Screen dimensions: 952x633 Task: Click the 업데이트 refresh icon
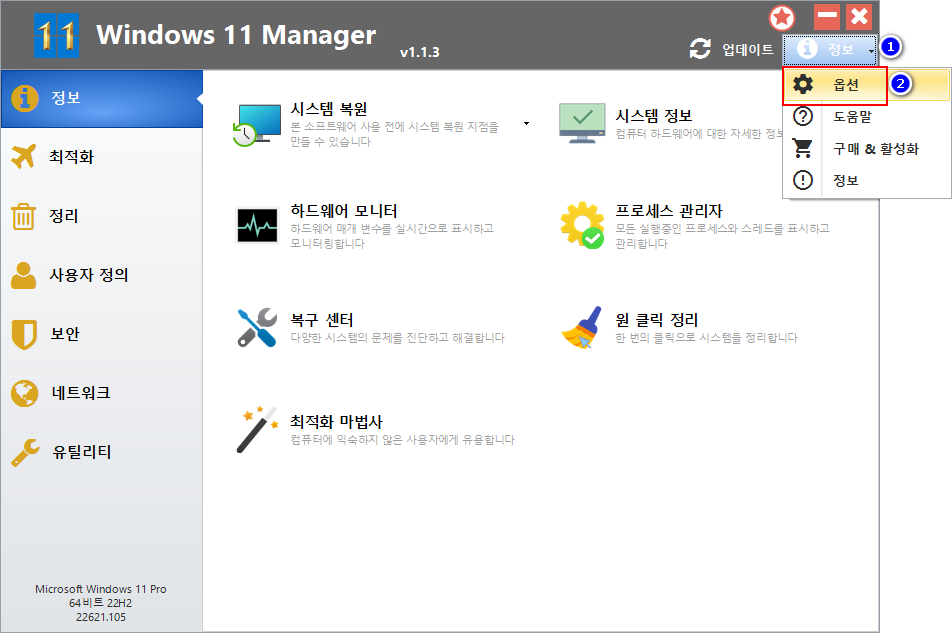(700, 49)
